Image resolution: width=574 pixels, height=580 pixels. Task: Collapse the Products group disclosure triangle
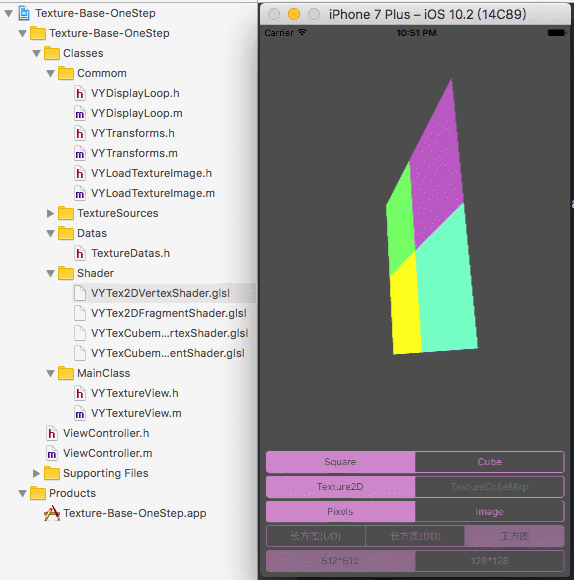click(23, 493)
